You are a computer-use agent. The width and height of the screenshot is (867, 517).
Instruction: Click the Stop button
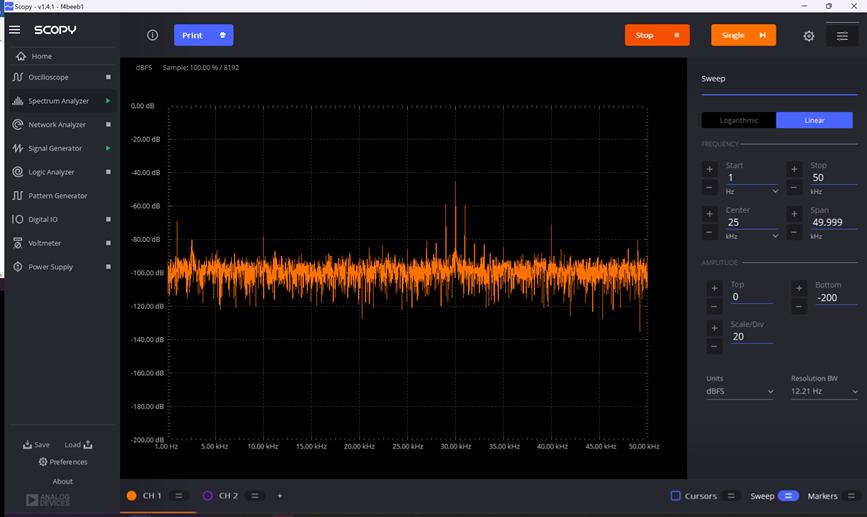(657, 35)
